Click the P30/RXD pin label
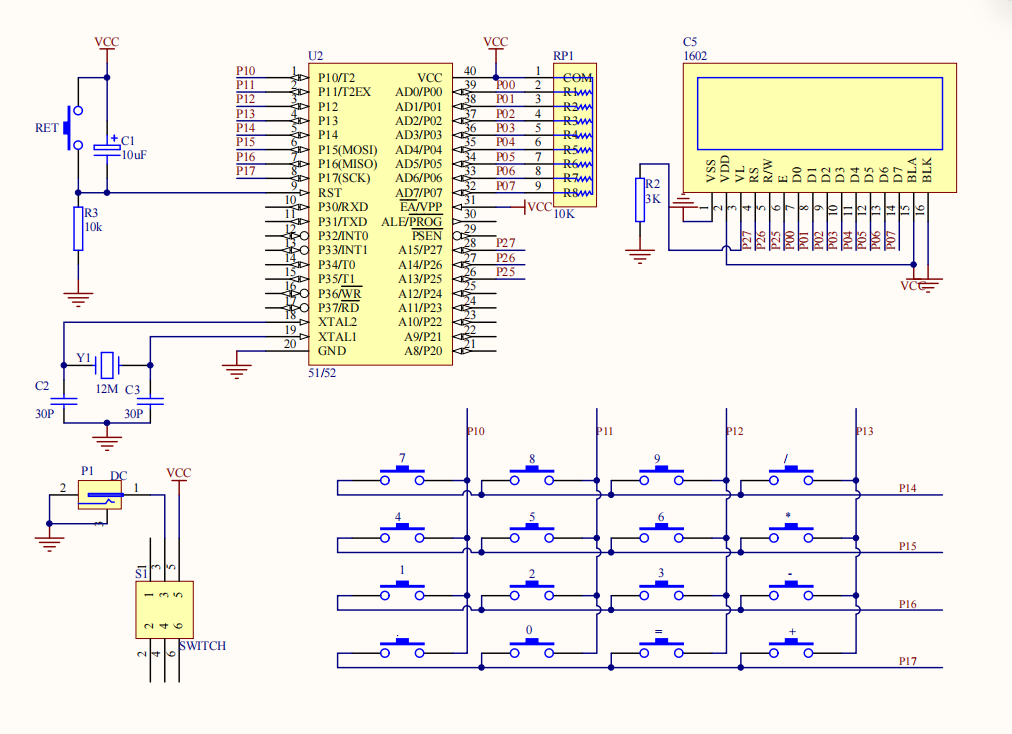Image resolution: width=1012 pixels, height=734 pixels. click(x=343, y=207)
